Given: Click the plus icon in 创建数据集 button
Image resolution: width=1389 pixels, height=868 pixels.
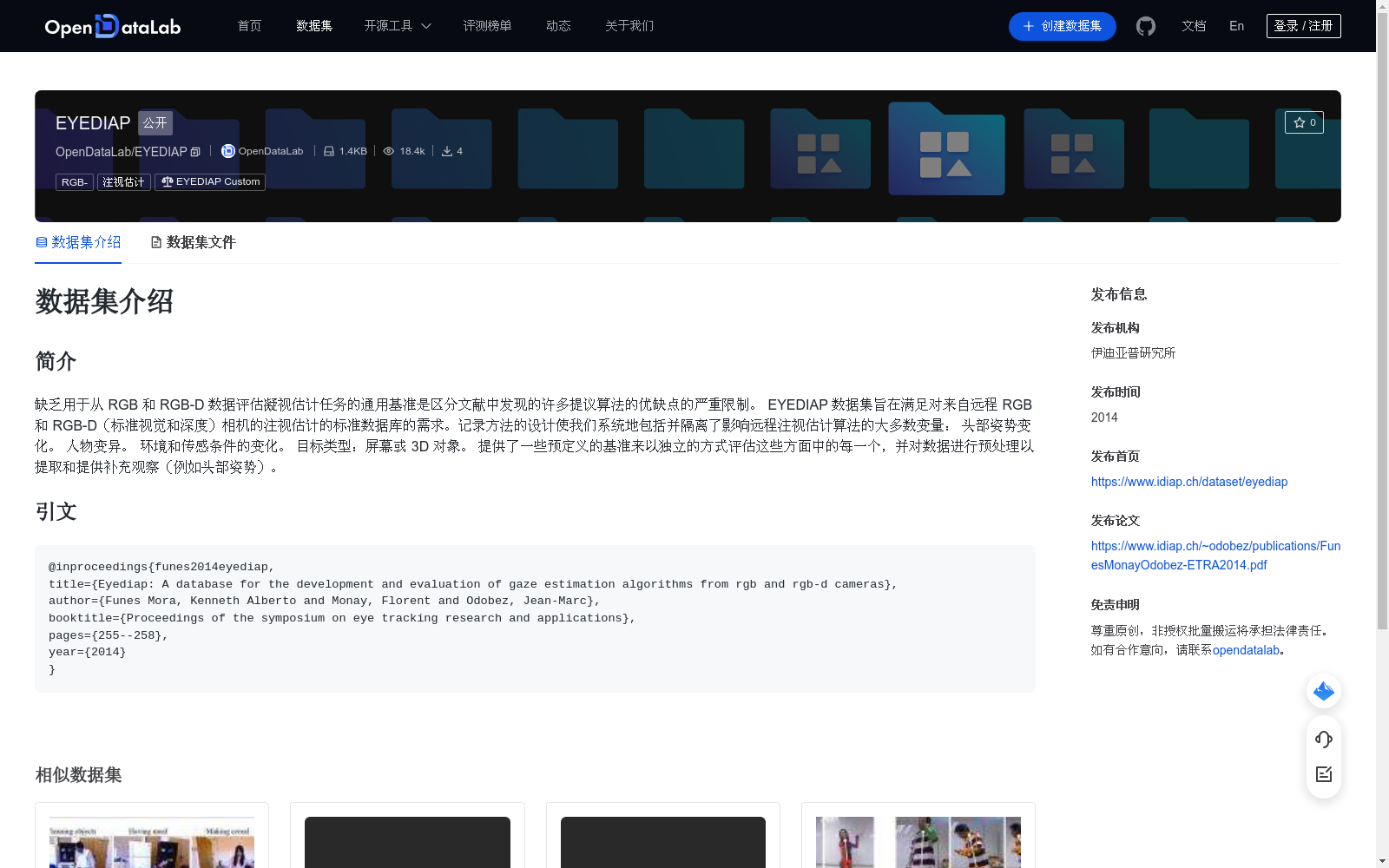Looking at the screenshot, I should [1028, 26].
